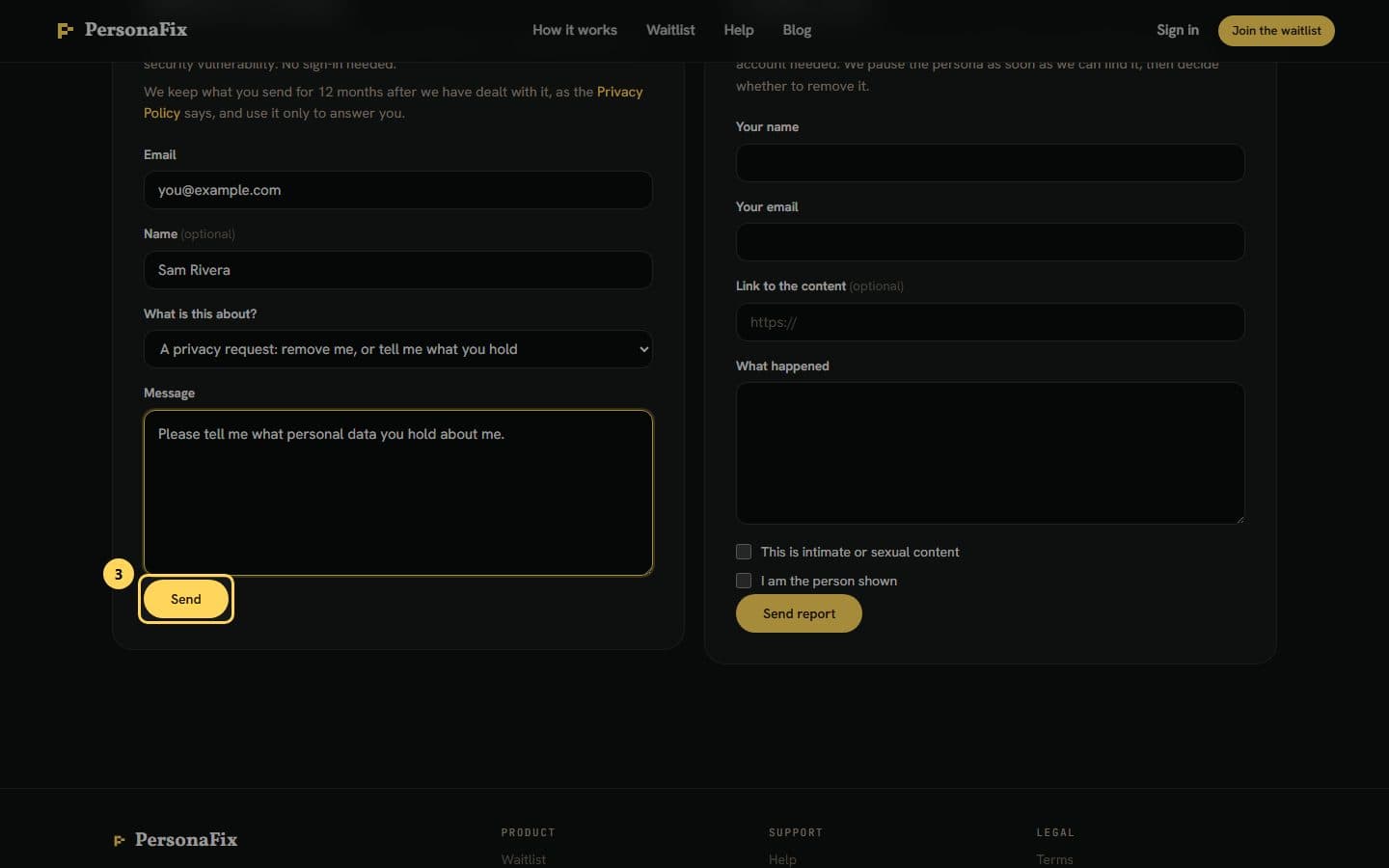This screenshot has height=868, width=1389.
Task: Expand the What is this about dropdown
Action: 398,349
